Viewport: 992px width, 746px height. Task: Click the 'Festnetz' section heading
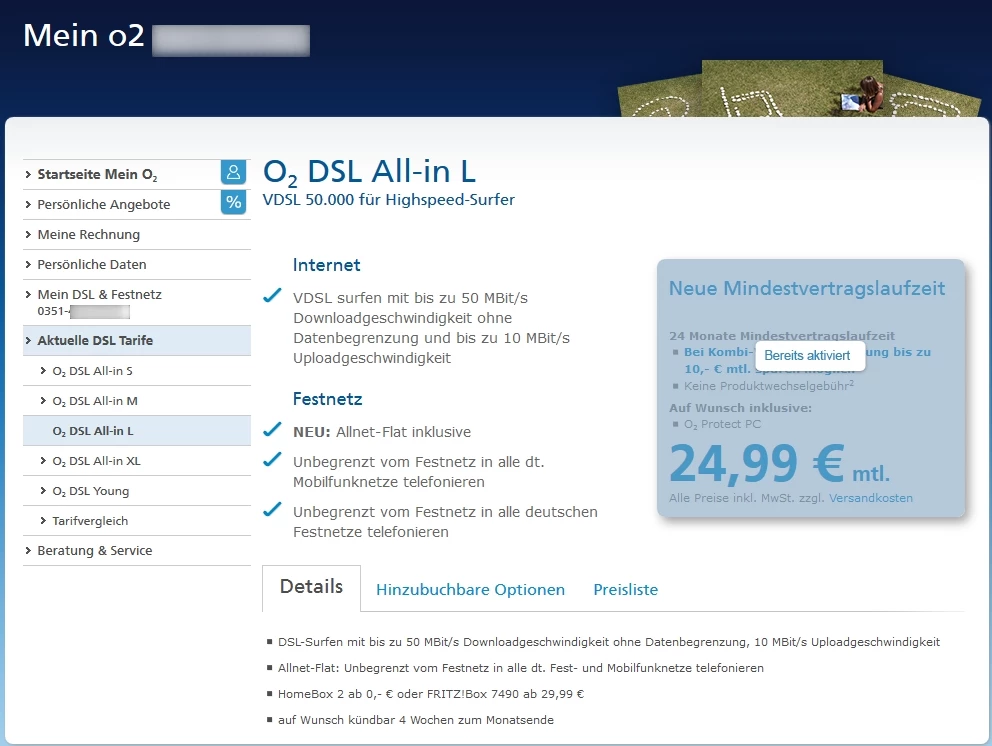click(x=327, y=399)
